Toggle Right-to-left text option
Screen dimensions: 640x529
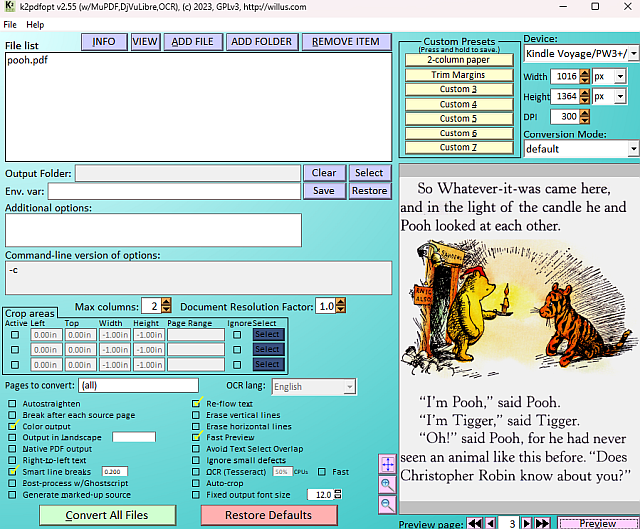[12, 460]
